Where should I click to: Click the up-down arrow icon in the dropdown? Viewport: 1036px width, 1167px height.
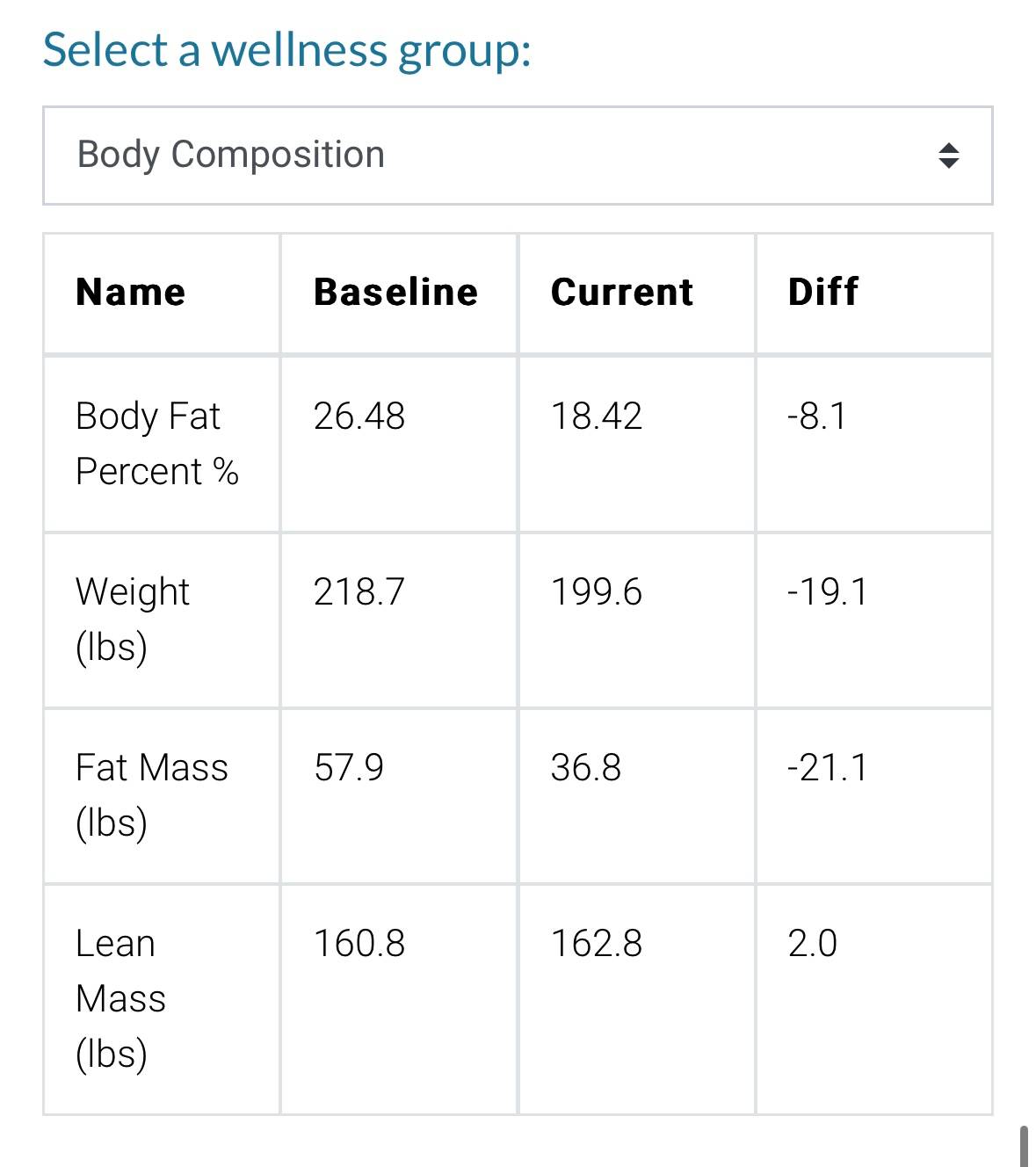[x=948, y=156]
